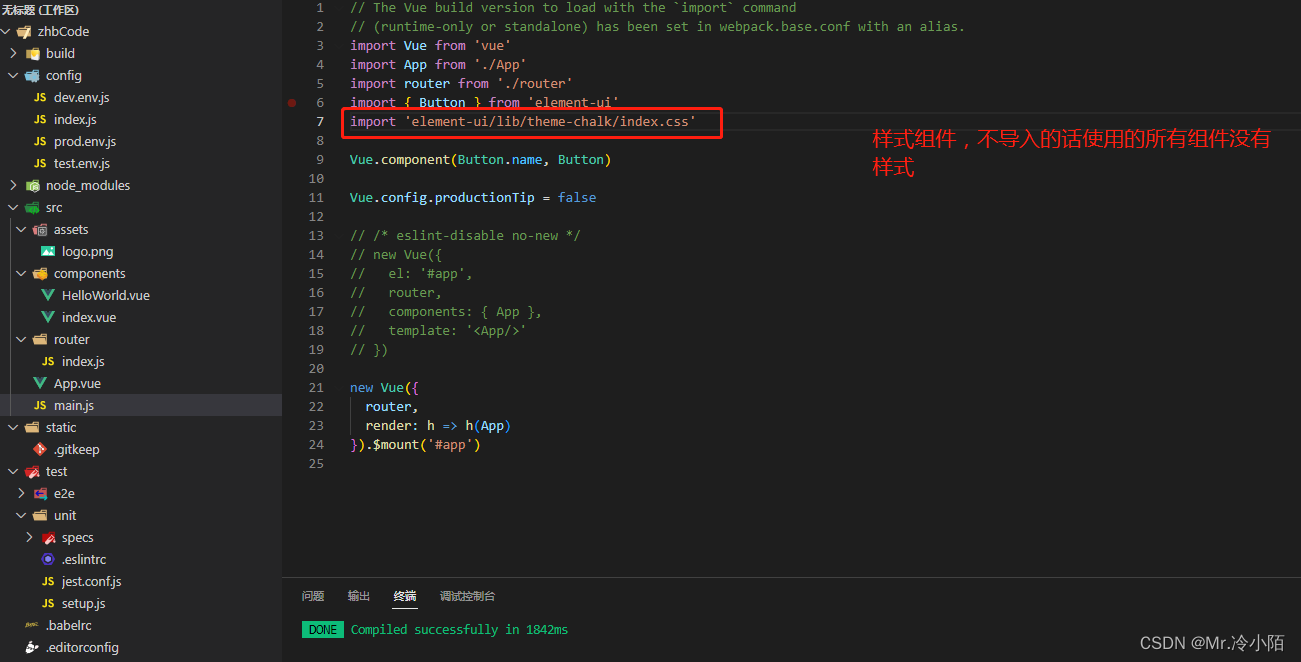Switch to the 终端 (Terminal) tab

[405, 596]
